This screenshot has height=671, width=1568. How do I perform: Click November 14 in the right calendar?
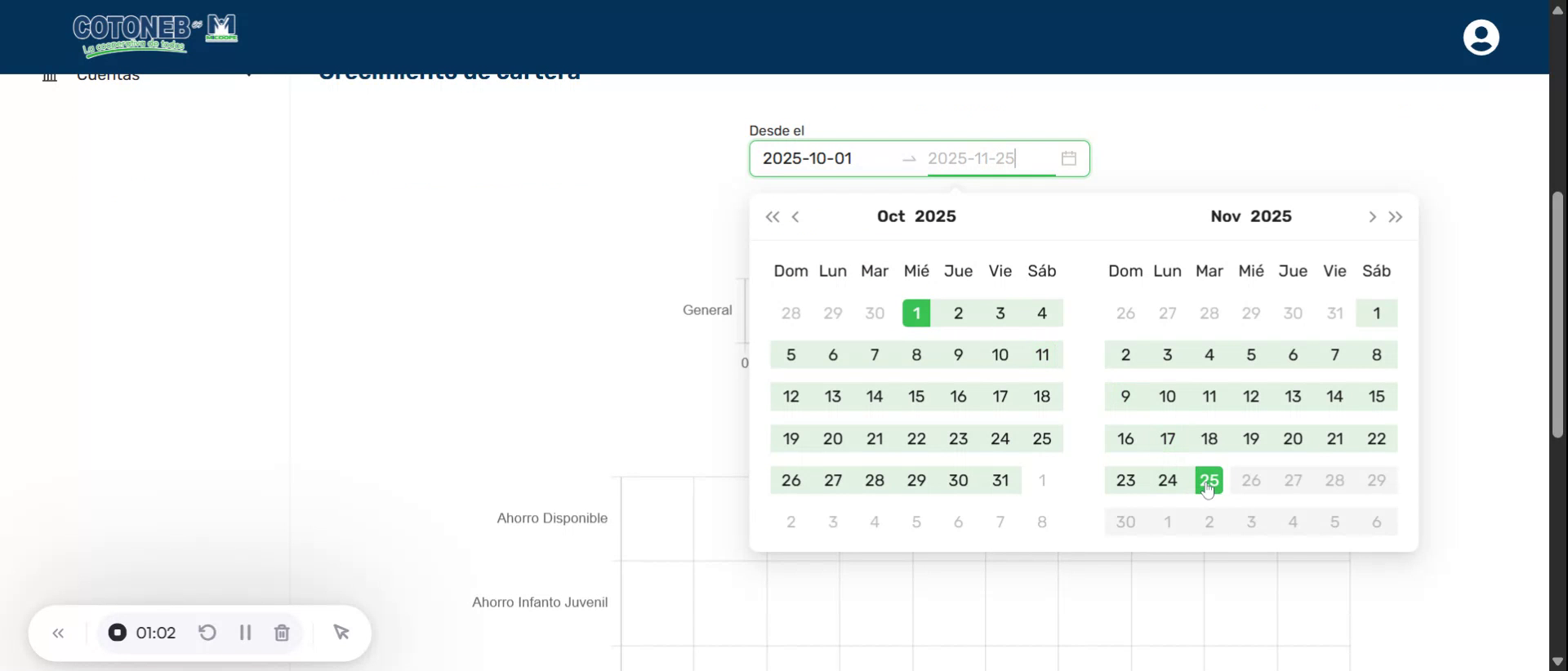[1335, 397]
